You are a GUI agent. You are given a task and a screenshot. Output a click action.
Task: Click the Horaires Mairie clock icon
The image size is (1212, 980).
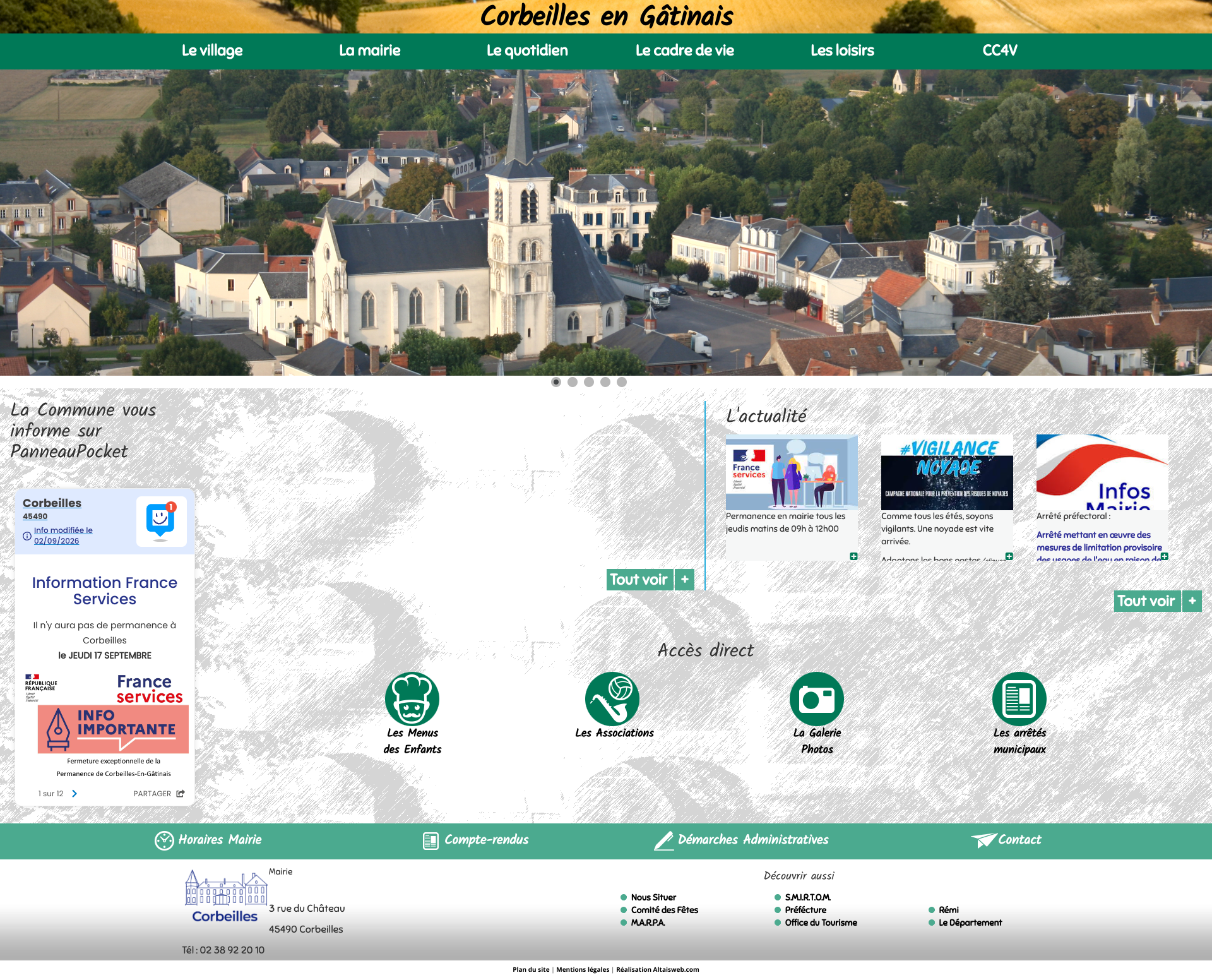[x=164, y=840]
